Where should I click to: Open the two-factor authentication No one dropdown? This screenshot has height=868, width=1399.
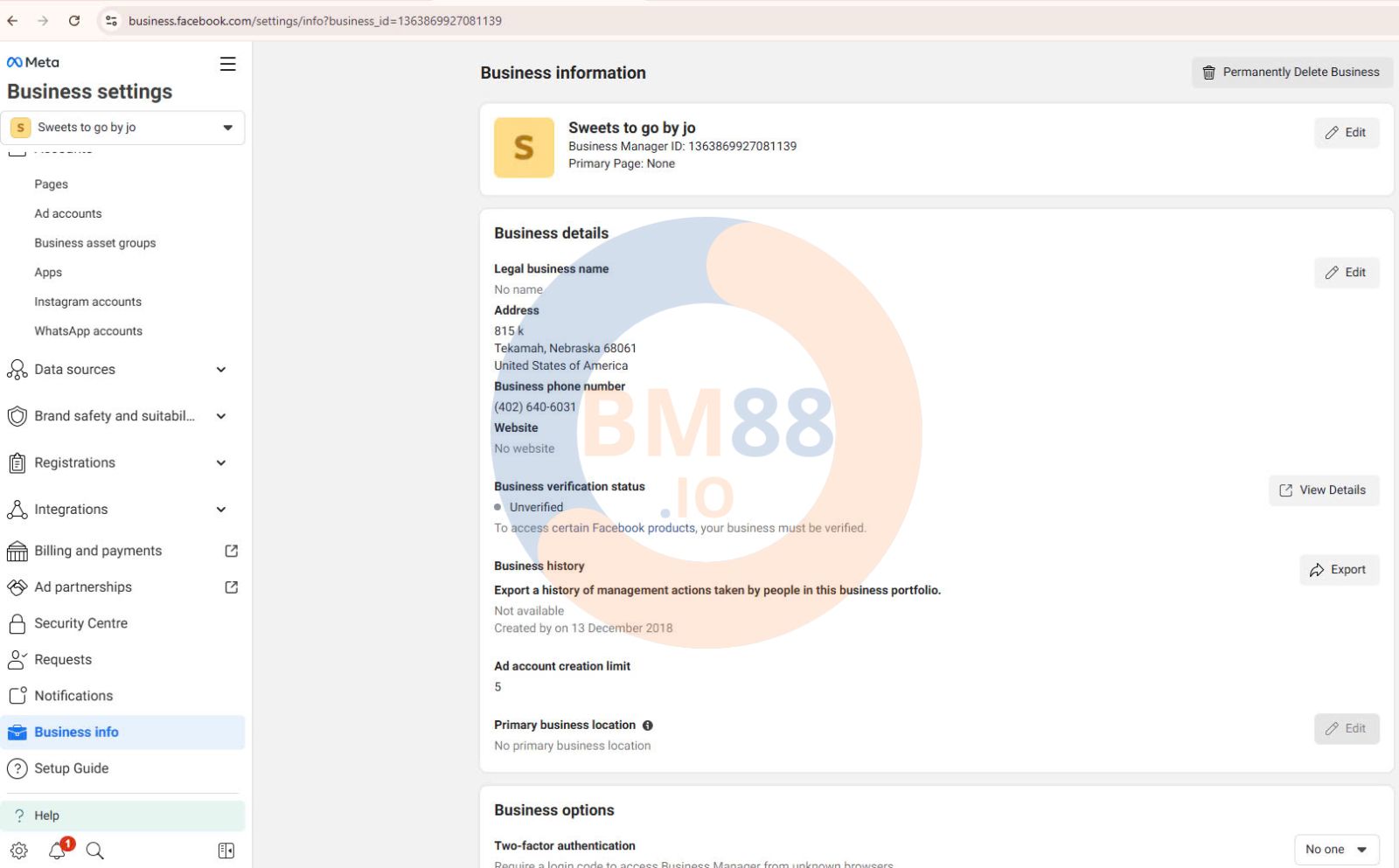[1336, 850]
